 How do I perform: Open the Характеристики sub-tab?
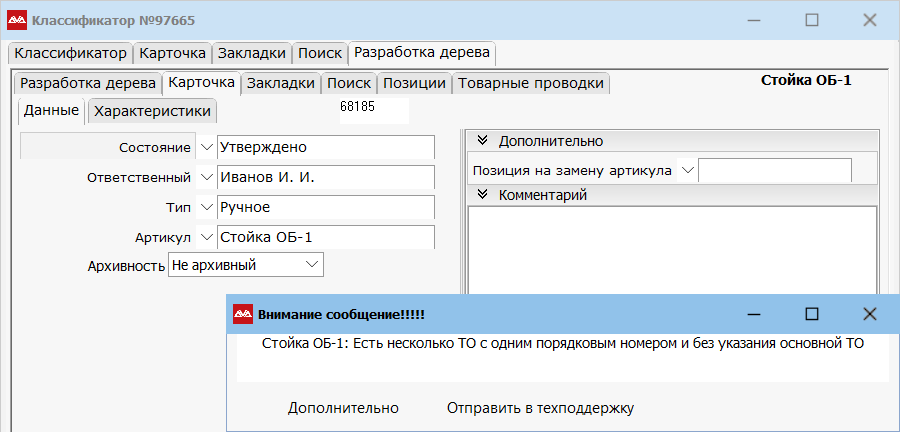[152, 111]
